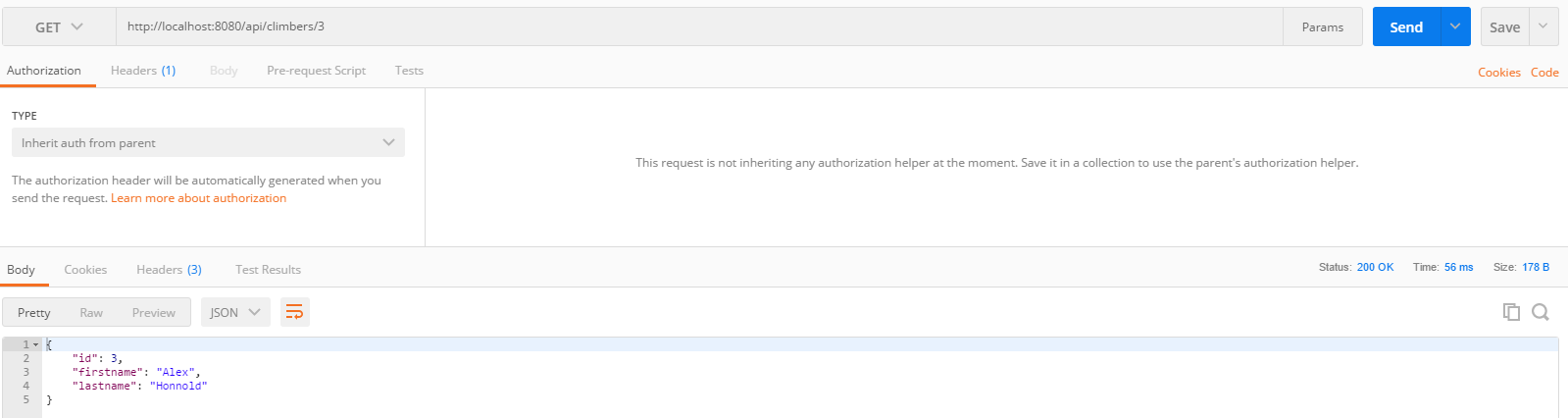Open the auth TYPE dropdown
1568x418 pixels.
pyautogui.click(x=208, y=143)
